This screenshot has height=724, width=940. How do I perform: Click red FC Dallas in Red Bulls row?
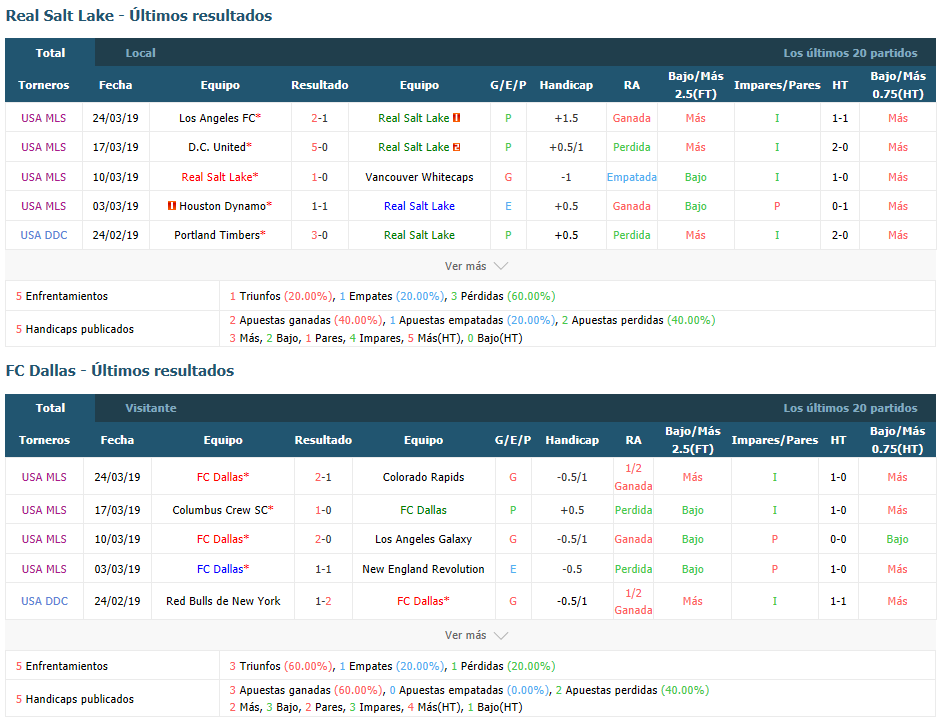[423, 601]
